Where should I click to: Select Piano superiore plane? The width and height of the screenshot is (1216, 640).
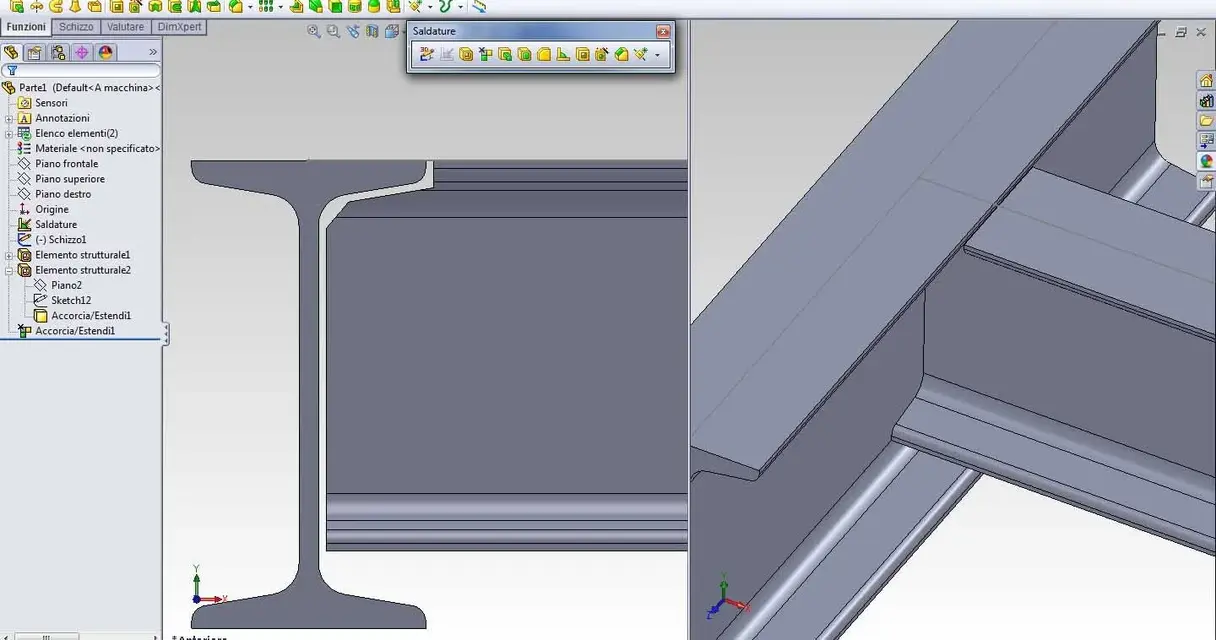(69, 179)
